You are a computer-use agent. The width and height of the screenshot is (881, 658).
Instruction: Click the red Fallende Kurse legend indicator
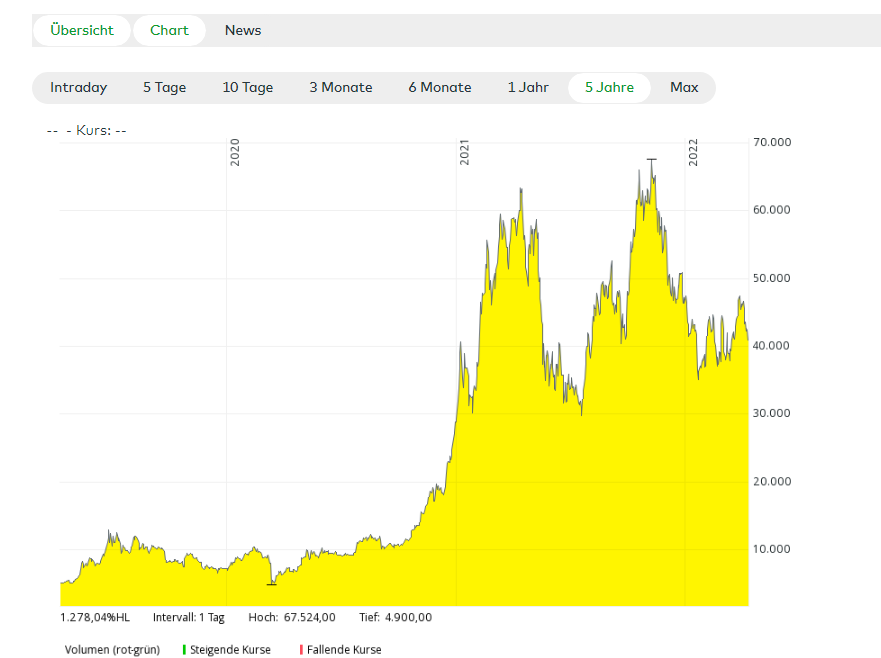coord(301,650)
